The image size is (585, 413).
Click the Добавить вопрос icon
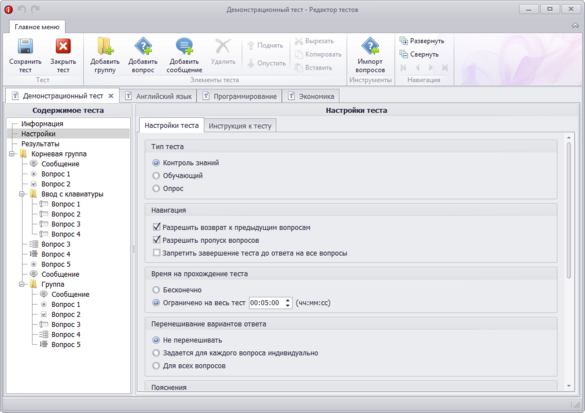[143, 47]
